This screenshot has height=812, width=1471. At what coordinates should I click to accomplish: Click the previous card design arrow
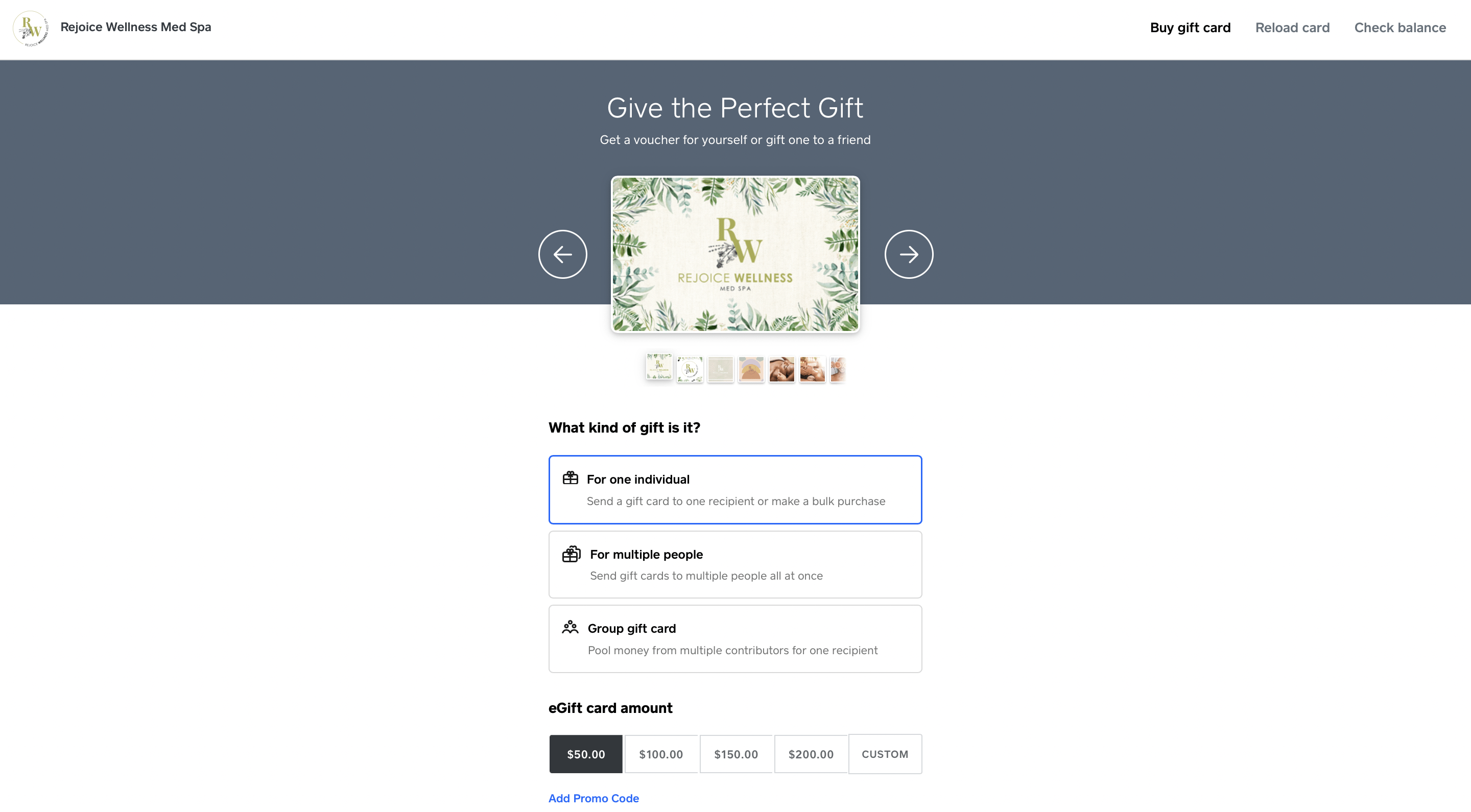tap(562, 254)
